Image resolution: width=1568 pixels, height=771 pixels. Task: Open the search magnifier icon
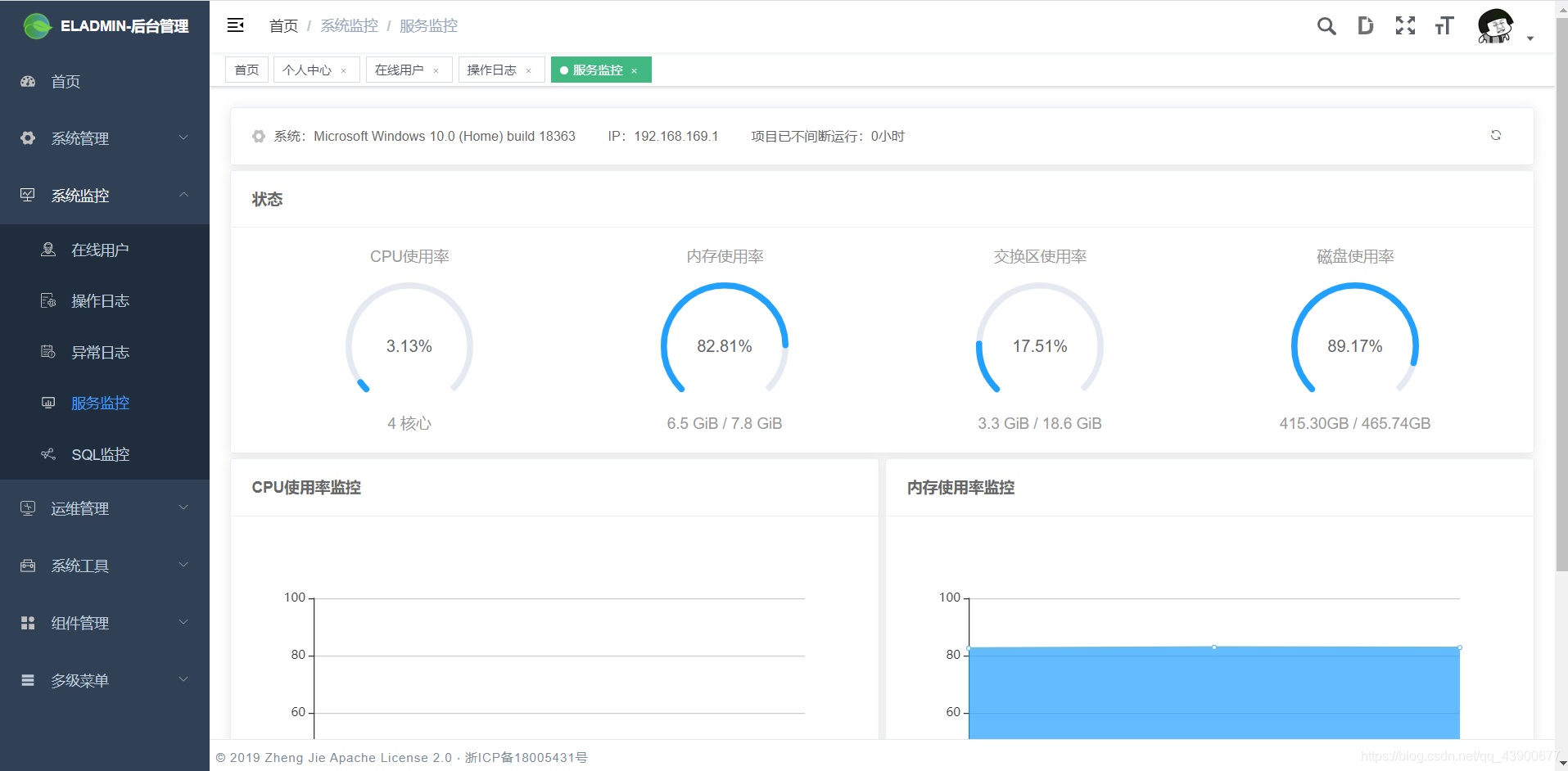1326,26
